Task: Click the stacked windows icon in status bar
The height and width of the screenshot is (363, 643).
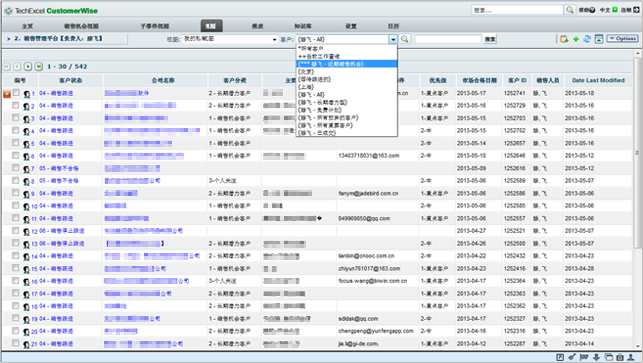Action: point(609,357)
